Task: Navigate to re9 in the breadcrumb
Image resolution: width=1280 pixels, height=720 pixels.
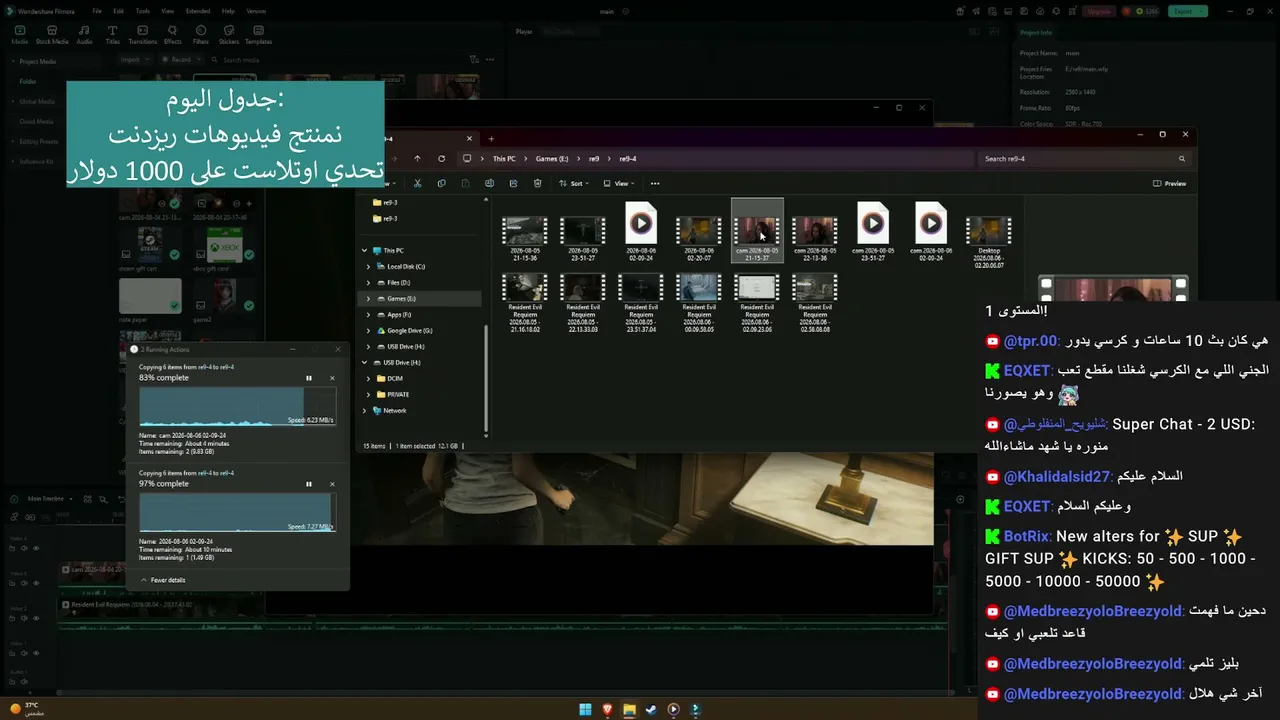Action: coord(594,159)
